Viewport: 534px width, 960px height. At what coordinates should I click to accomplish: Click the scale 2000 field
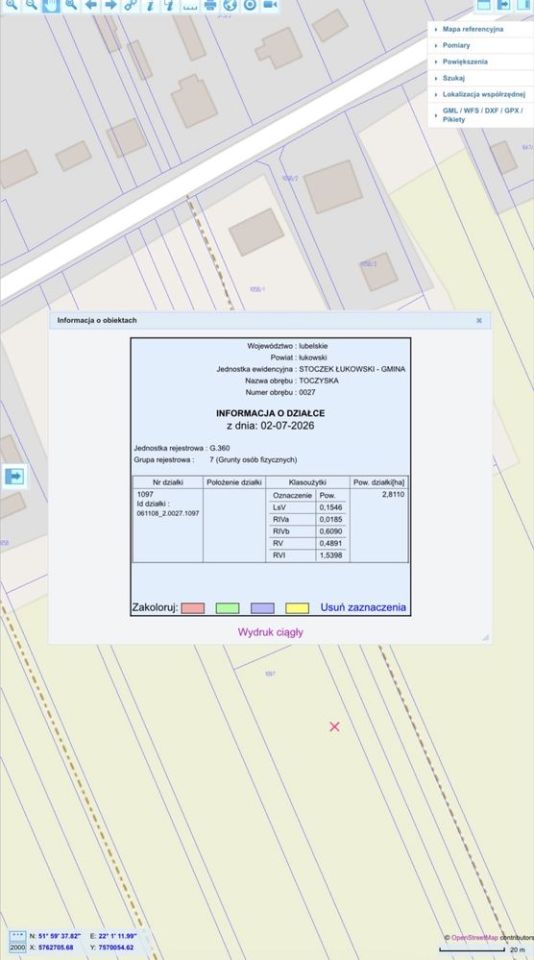click(x=17, y=947)
